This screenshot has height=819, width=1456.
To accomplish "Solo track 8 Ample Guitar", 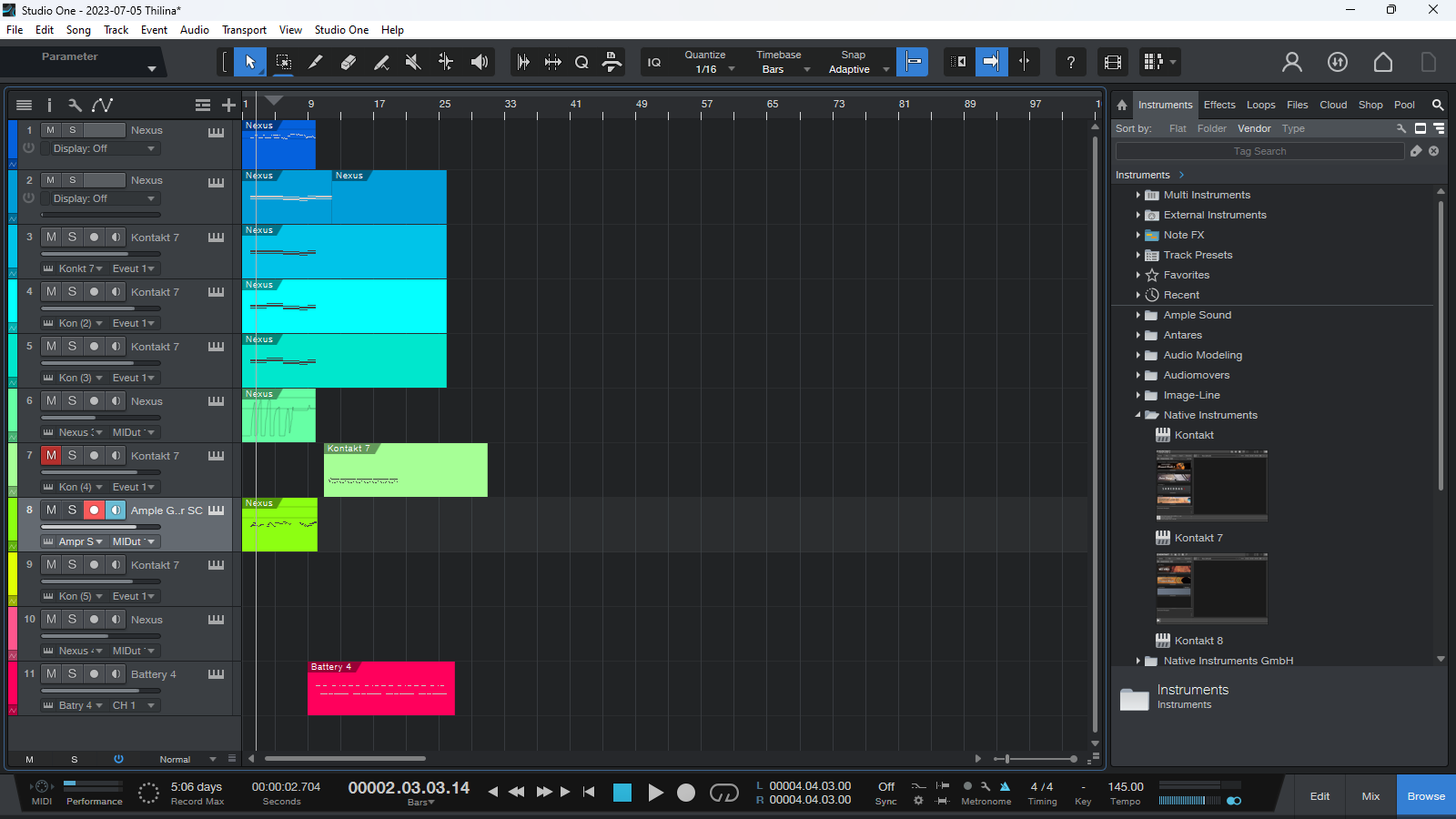I will coord(72,510).
